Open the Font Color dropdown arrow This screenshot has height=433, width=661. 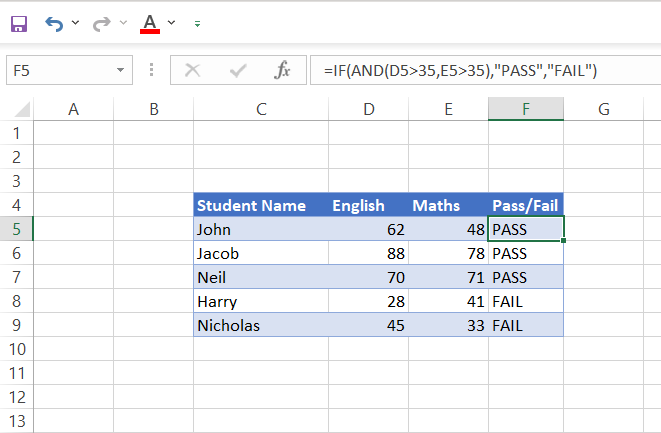[172, 22]
